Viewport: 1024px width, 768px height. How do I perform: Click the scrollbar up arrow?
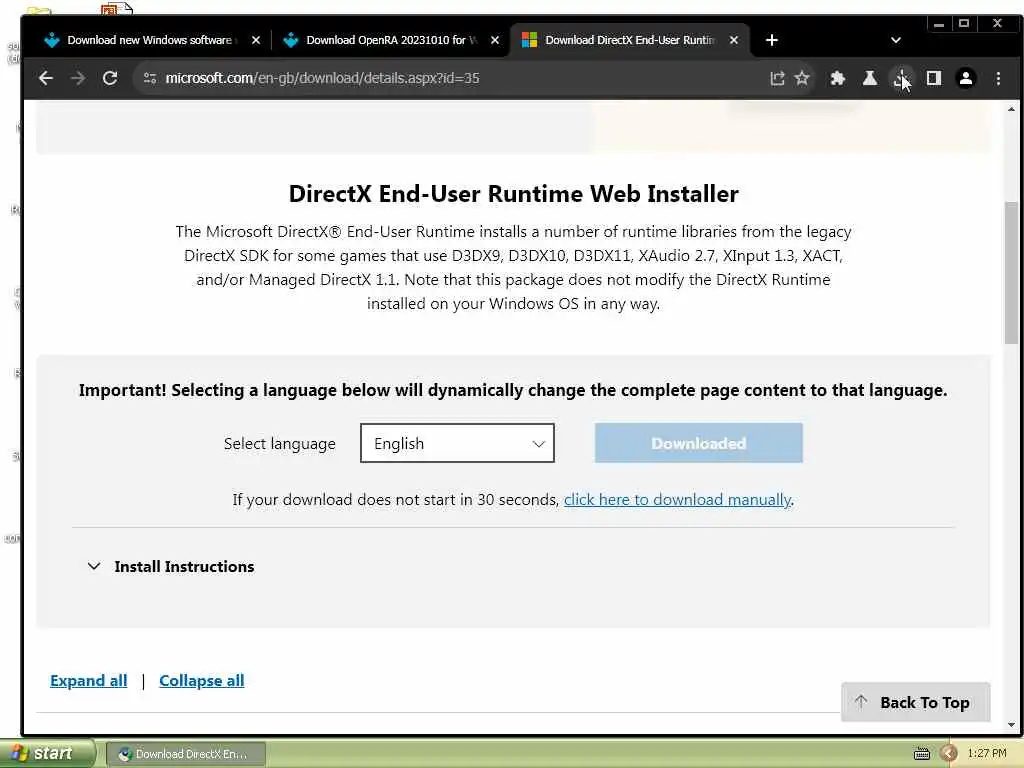click(x=1011, y=109)
